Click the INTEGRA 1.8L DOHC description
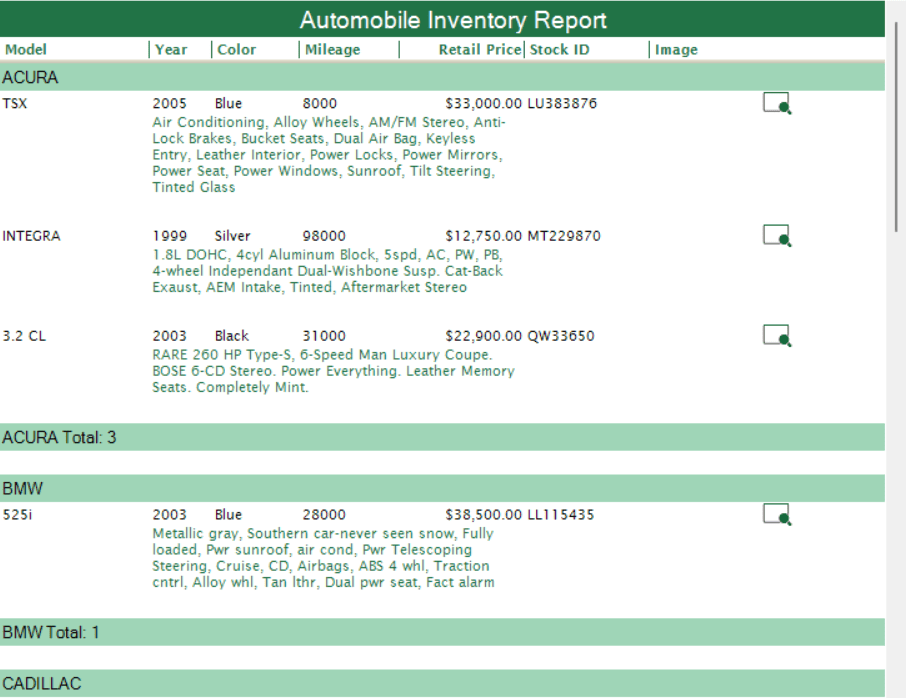 click(327, 270)
